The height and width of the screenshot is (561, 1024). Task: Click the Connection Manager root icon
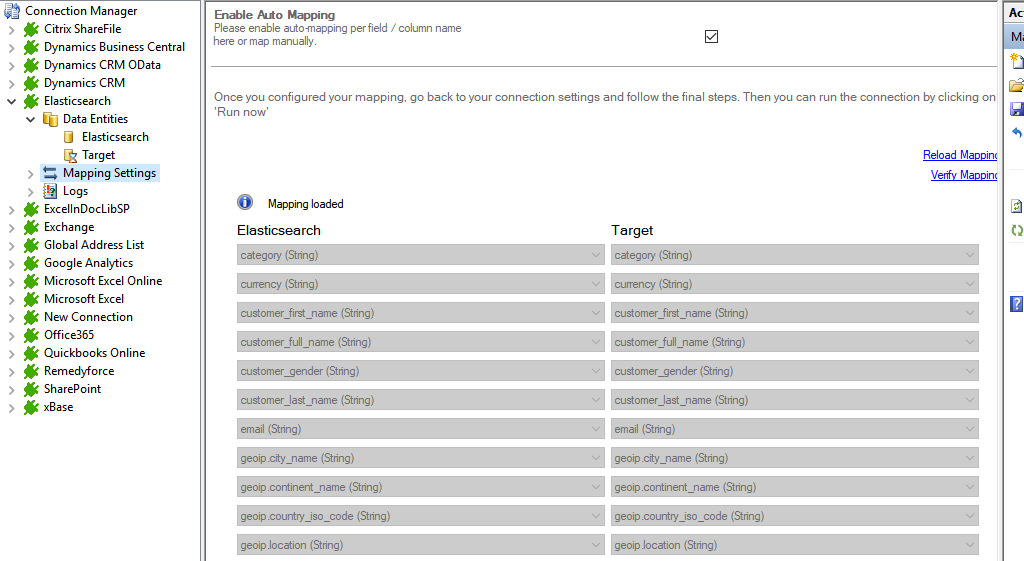coord(13,11)
